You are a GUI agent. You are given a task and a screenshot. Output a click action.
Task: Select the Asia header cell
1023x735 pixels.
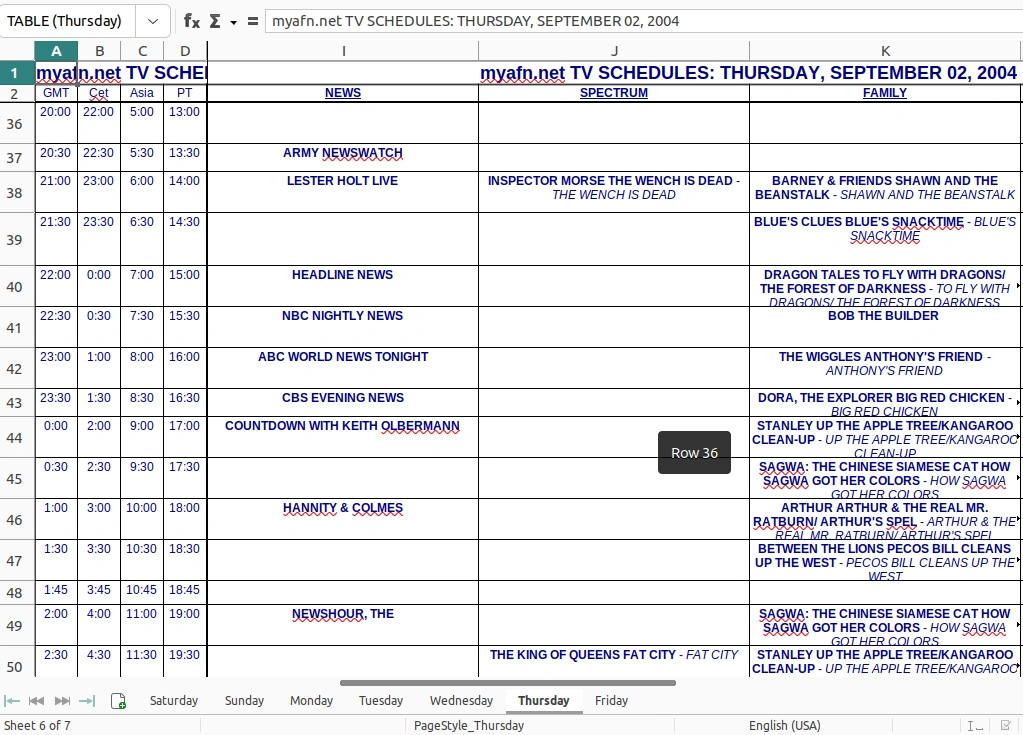(142, 93)
